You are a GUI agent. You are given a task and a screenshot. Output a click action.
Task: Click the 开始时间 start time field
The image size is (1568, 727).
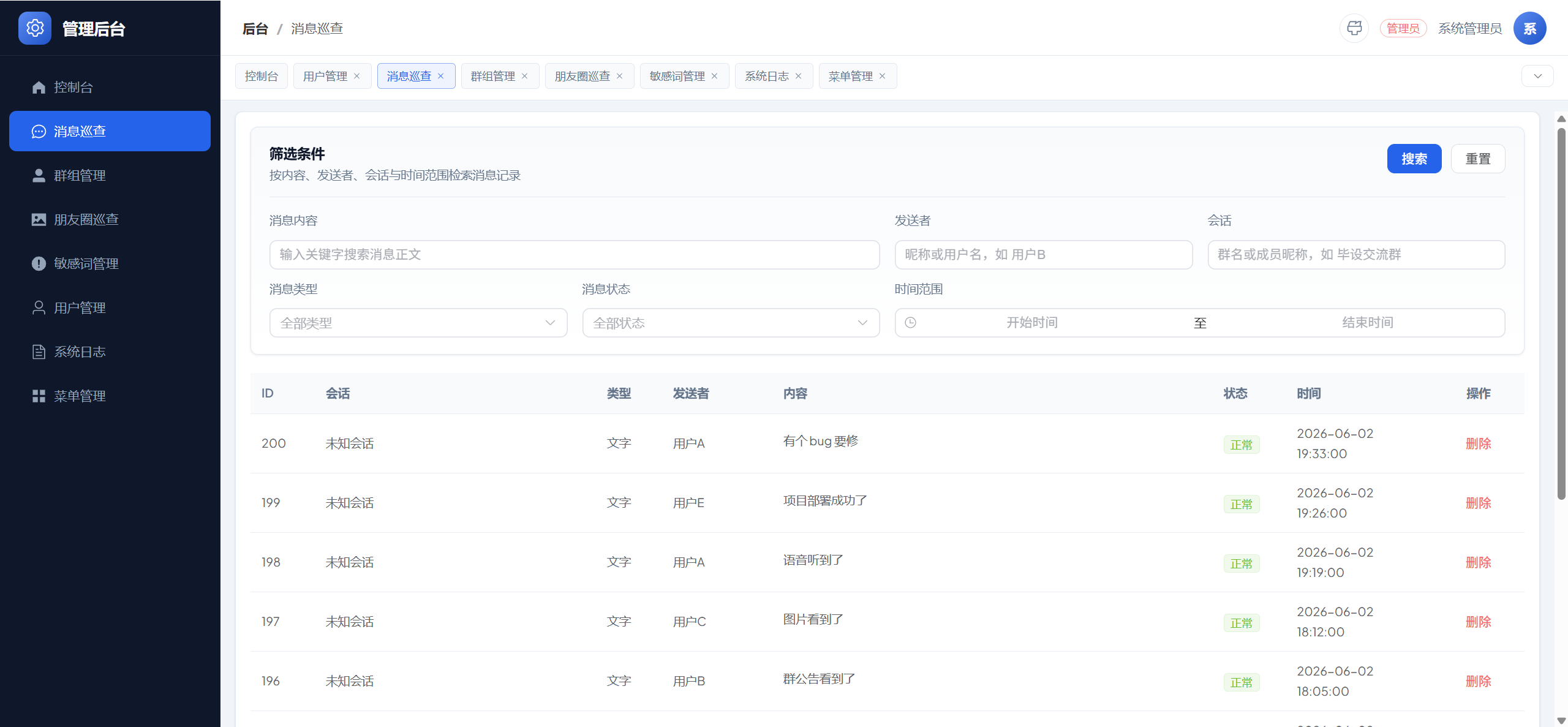coord(1032,323)
